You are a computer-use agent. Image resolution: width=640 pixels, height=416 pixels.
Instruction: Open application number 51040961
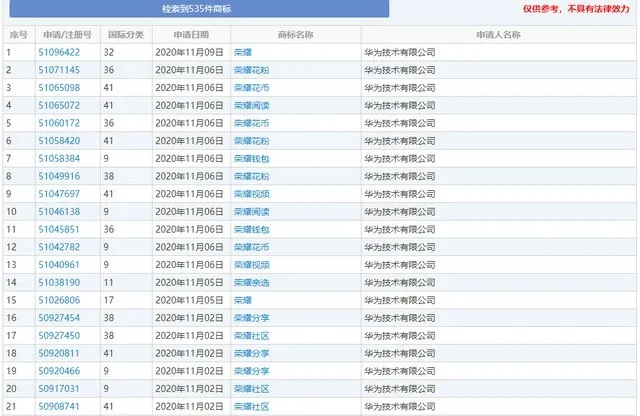58,264
